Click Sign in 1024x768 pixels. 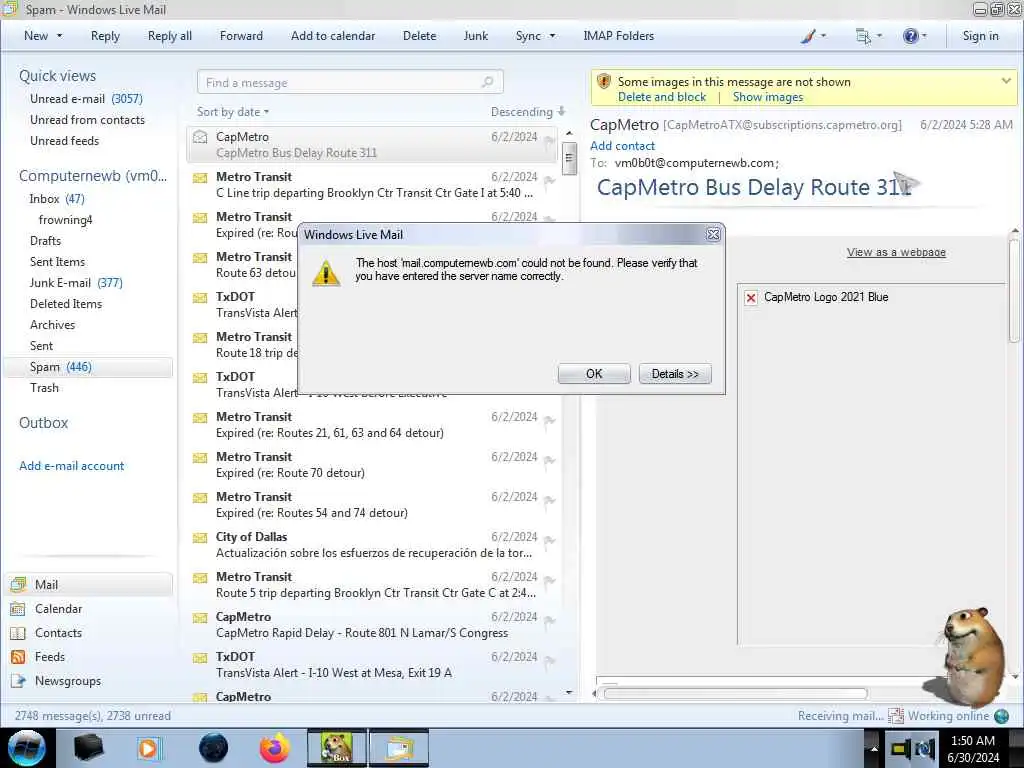tap(980, 36)
